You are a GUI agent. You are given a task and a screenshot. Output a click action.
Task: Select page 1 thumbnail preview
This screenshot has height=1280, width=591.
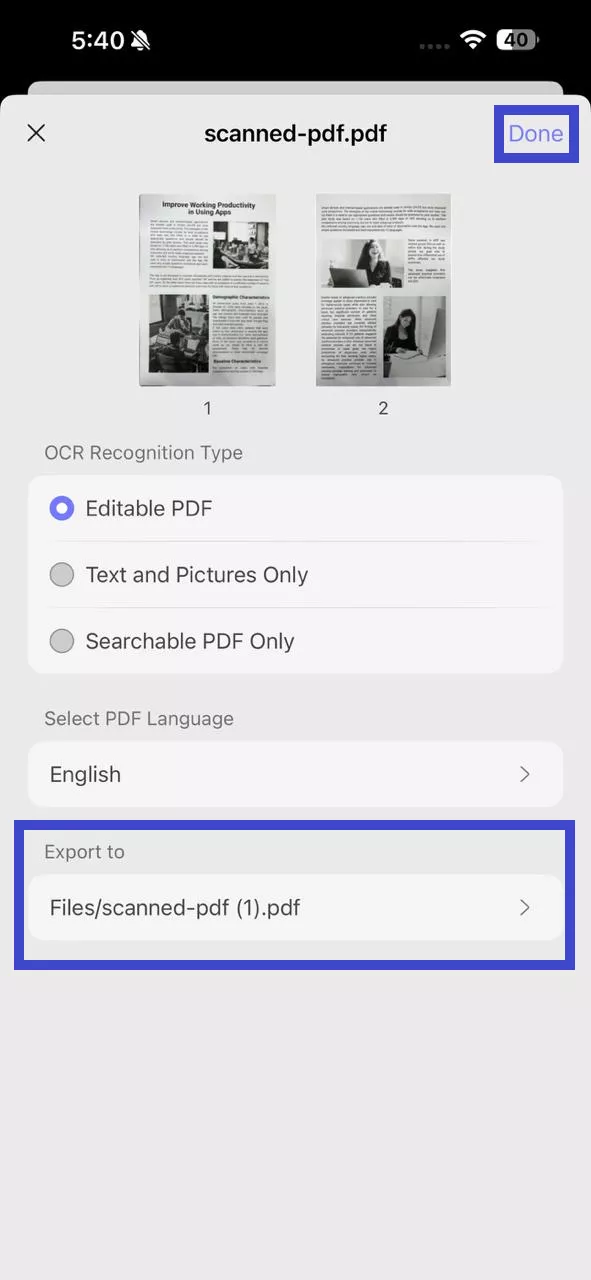click(x=207, y=290)
